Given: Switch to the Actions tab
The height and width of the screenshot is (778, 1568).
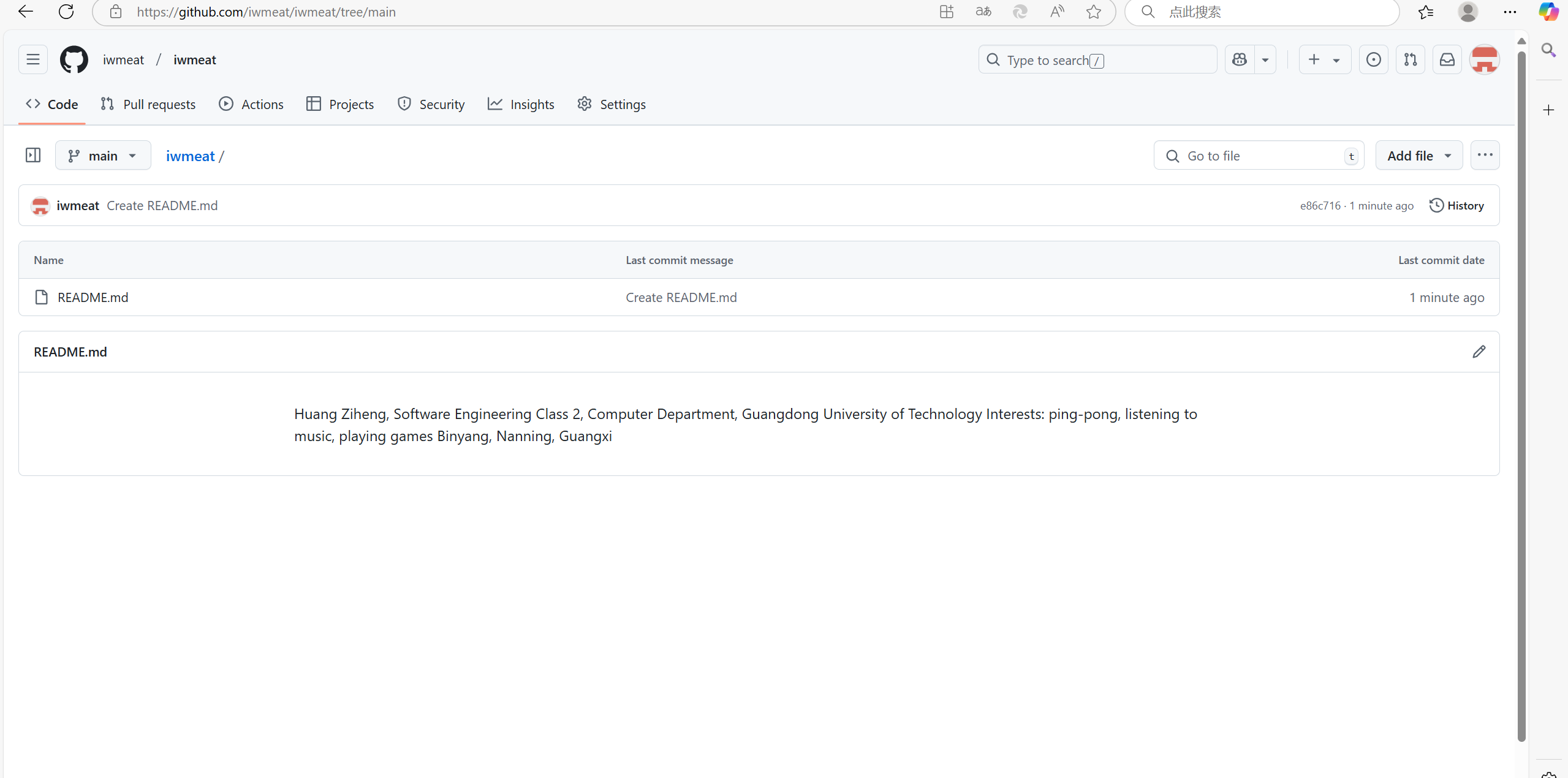Looking at the screenshot, I should (x=251, y=104).
